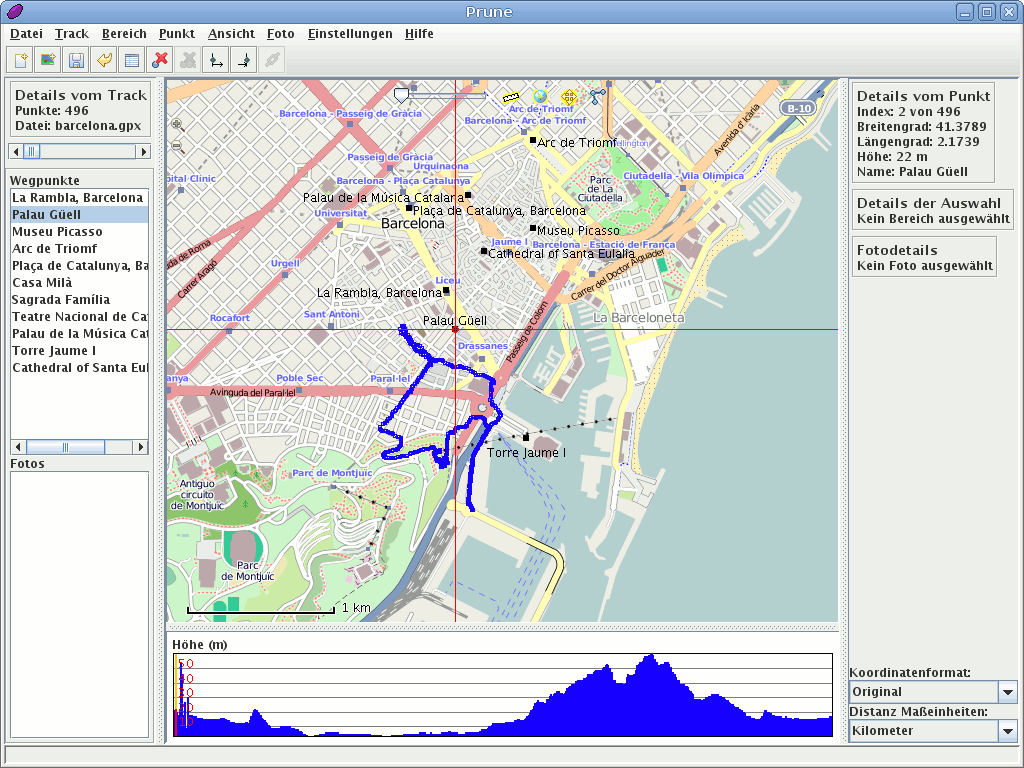This screenshot has width=1024, height=768.
Task: Click the new file toolbar icon
Action: pyautogui.click(x=20, y=61)
